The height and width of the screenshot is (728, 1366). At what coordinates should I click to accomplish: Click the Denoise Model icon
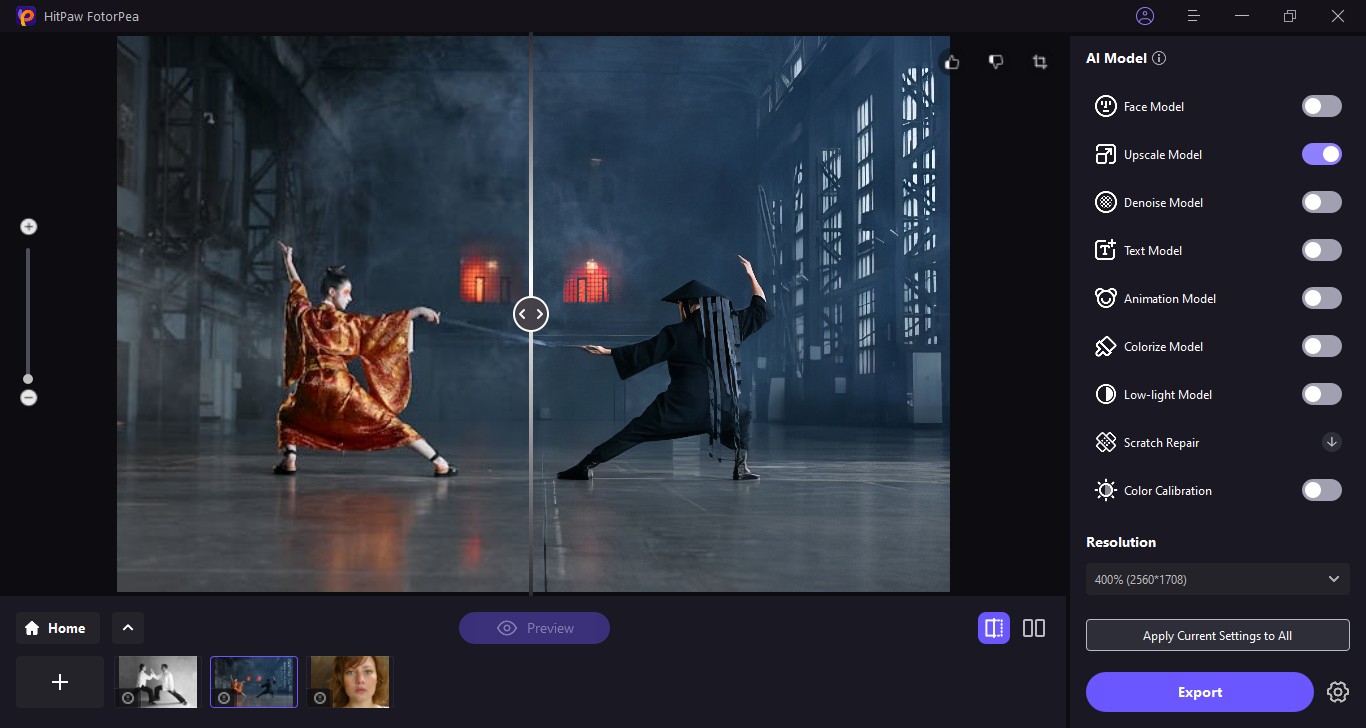(x=1105, y=202)
